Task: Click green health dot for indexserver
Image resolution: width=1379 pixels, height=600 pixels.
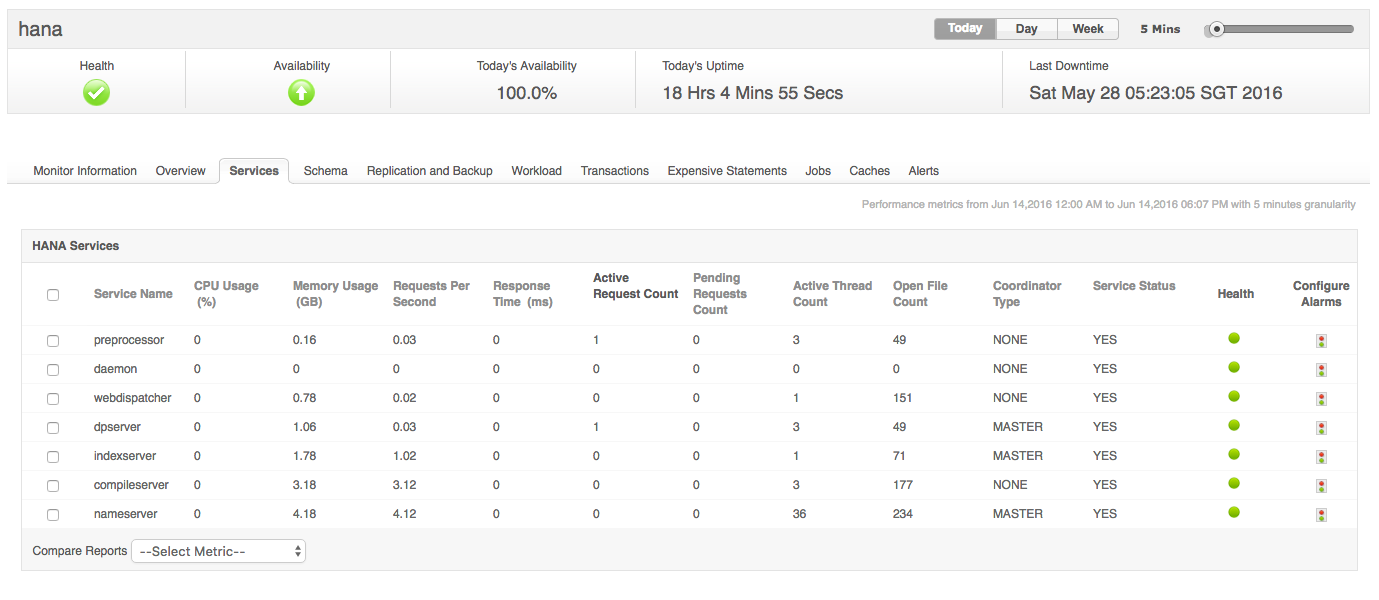Action: point(1234,454)
